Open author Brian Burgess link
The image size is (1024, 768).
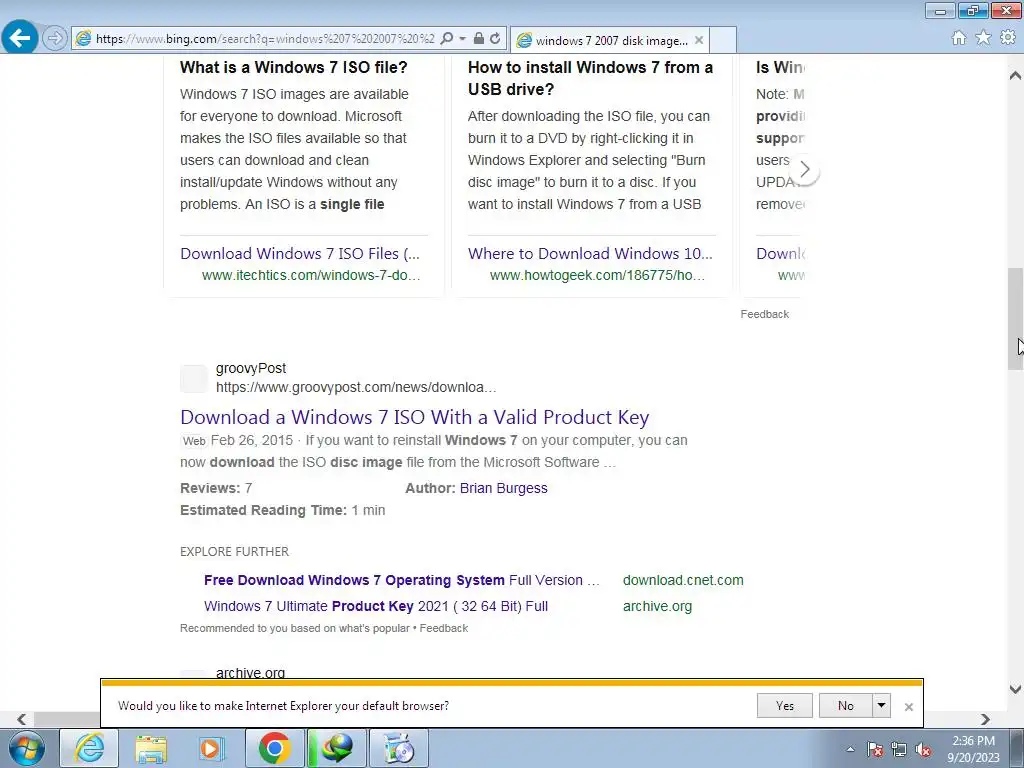pyautogui.click(x=504, y=488)
